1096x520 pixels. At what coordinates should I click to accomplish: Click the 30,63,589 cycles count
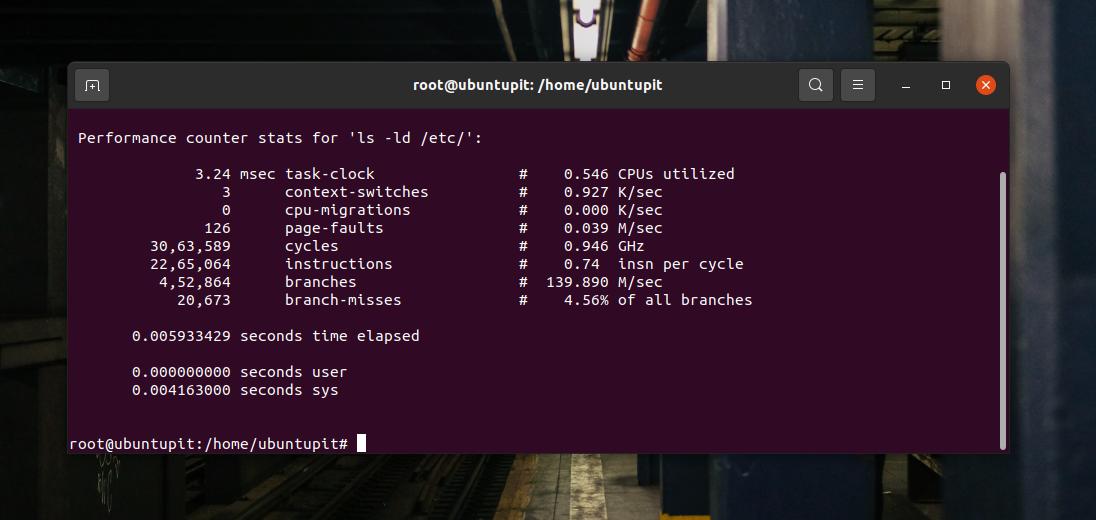point(190,246)
